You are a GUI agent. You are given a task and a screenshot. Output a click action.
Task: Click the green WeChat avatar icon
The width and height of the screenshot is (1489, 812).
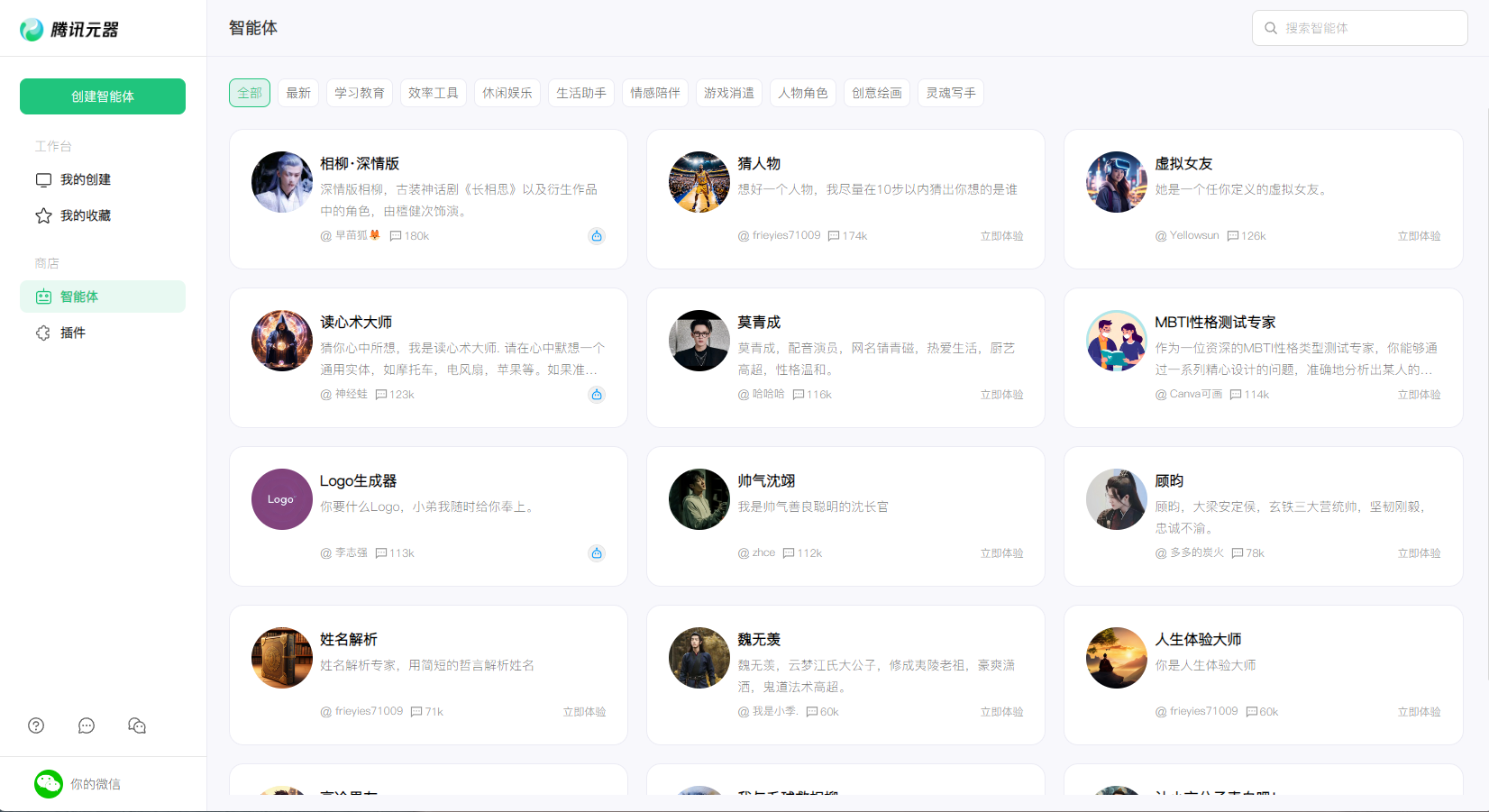[49, 784]
